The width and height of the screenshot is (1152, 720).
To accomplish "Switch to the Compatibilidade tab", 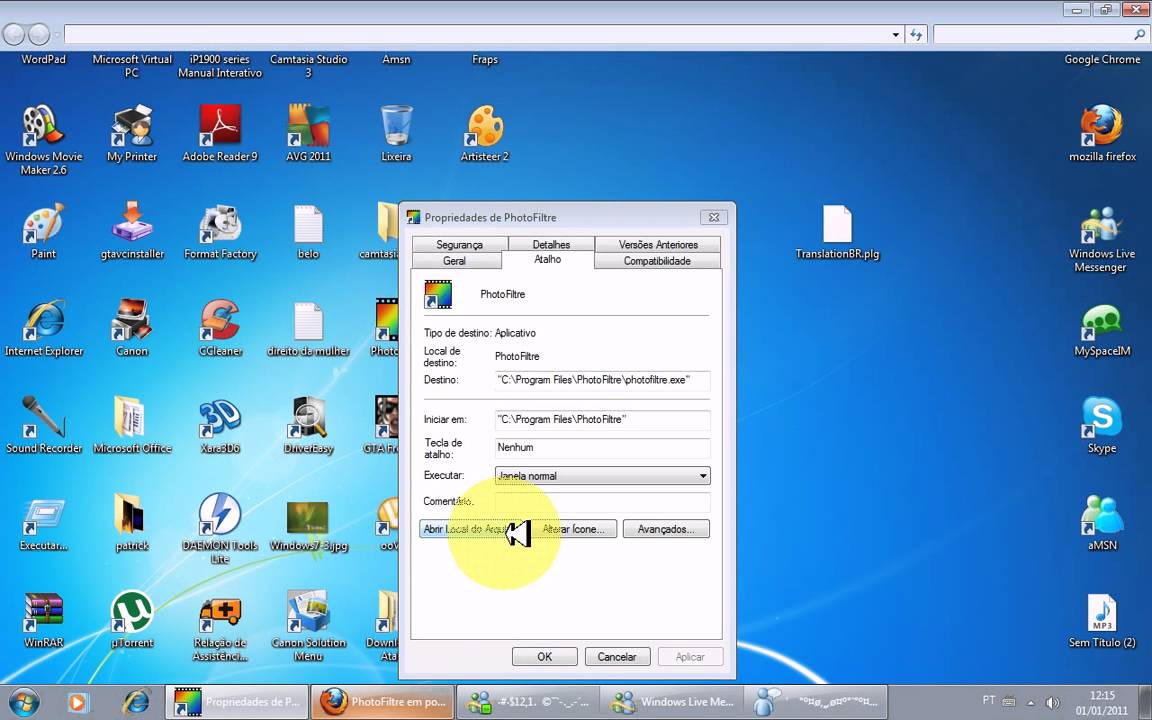I will tap(657, 261).
